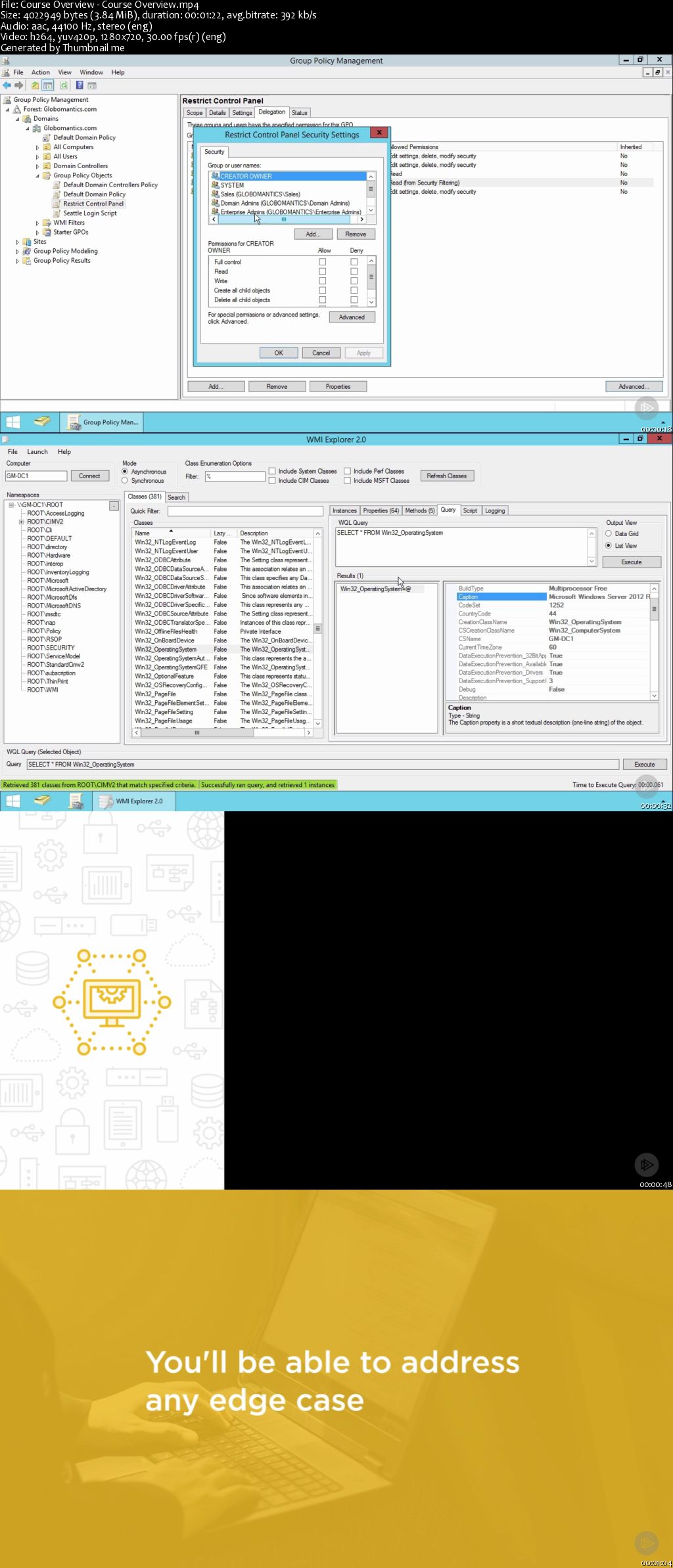Switch to the Settings tab of Restrict Control Panel
The height and width of the screenshot is (1568, 673).
click(x=242, y=113)
